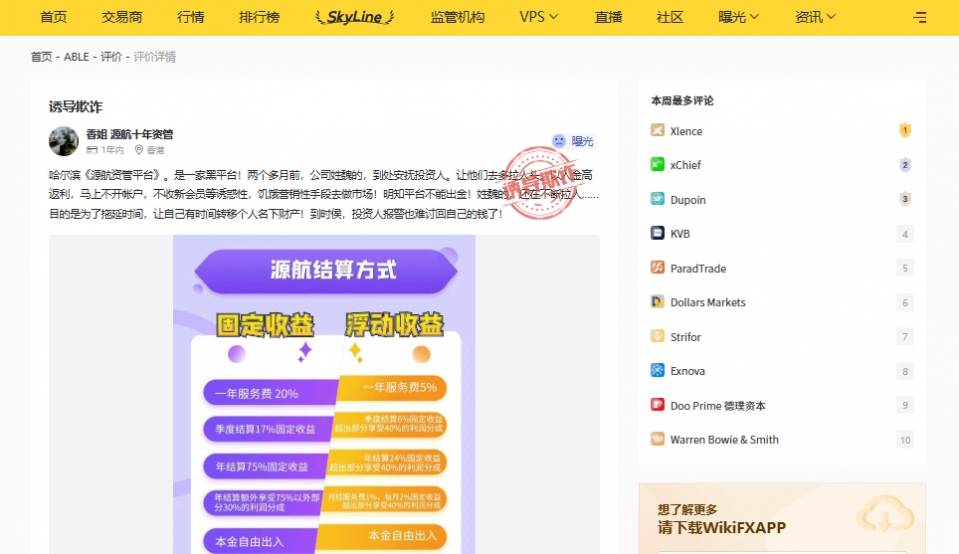The width and height of the screenshot is (959, 554).
Task: Click the 诱导欺诈 review title
Action: (x=76, y=106)
